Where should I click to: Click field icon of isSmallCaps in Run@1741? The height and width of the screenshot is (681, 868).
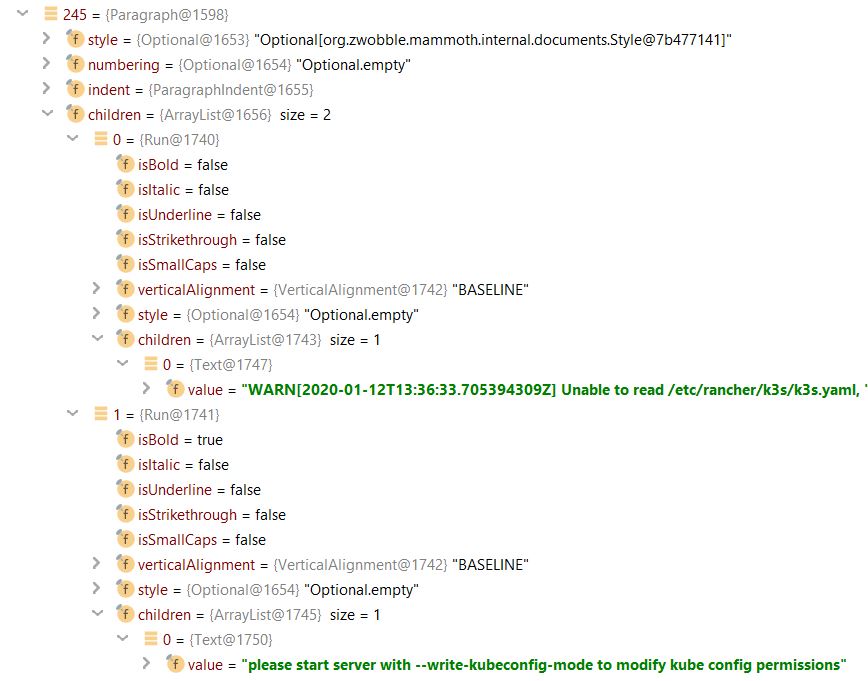(x=125, y=539)
